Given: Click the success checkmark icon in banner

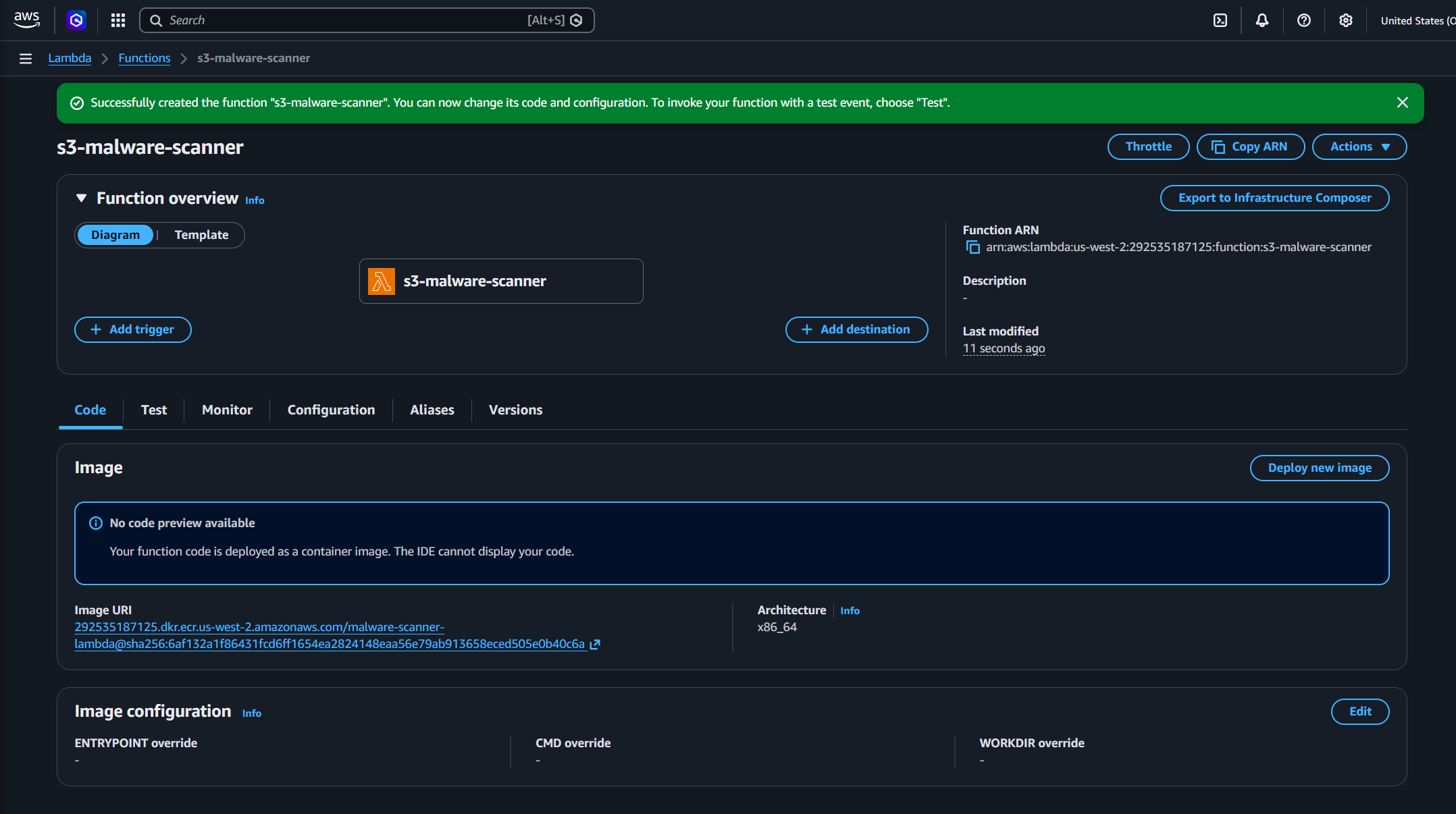Looking at the screenshot, I should (77, 103).
